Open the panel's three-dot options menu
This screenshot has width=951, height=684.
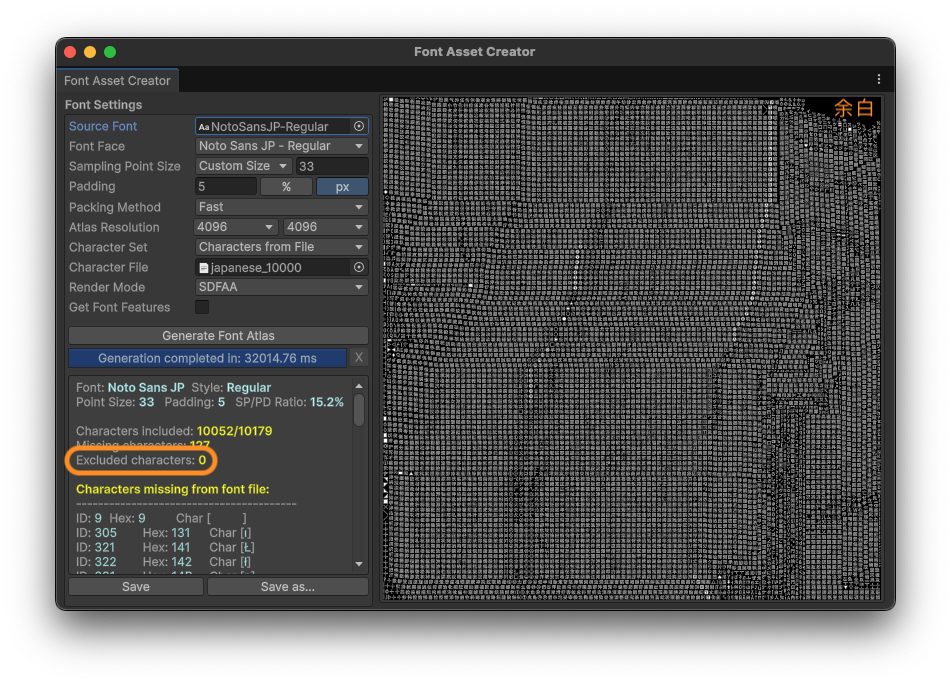(879, 80)
